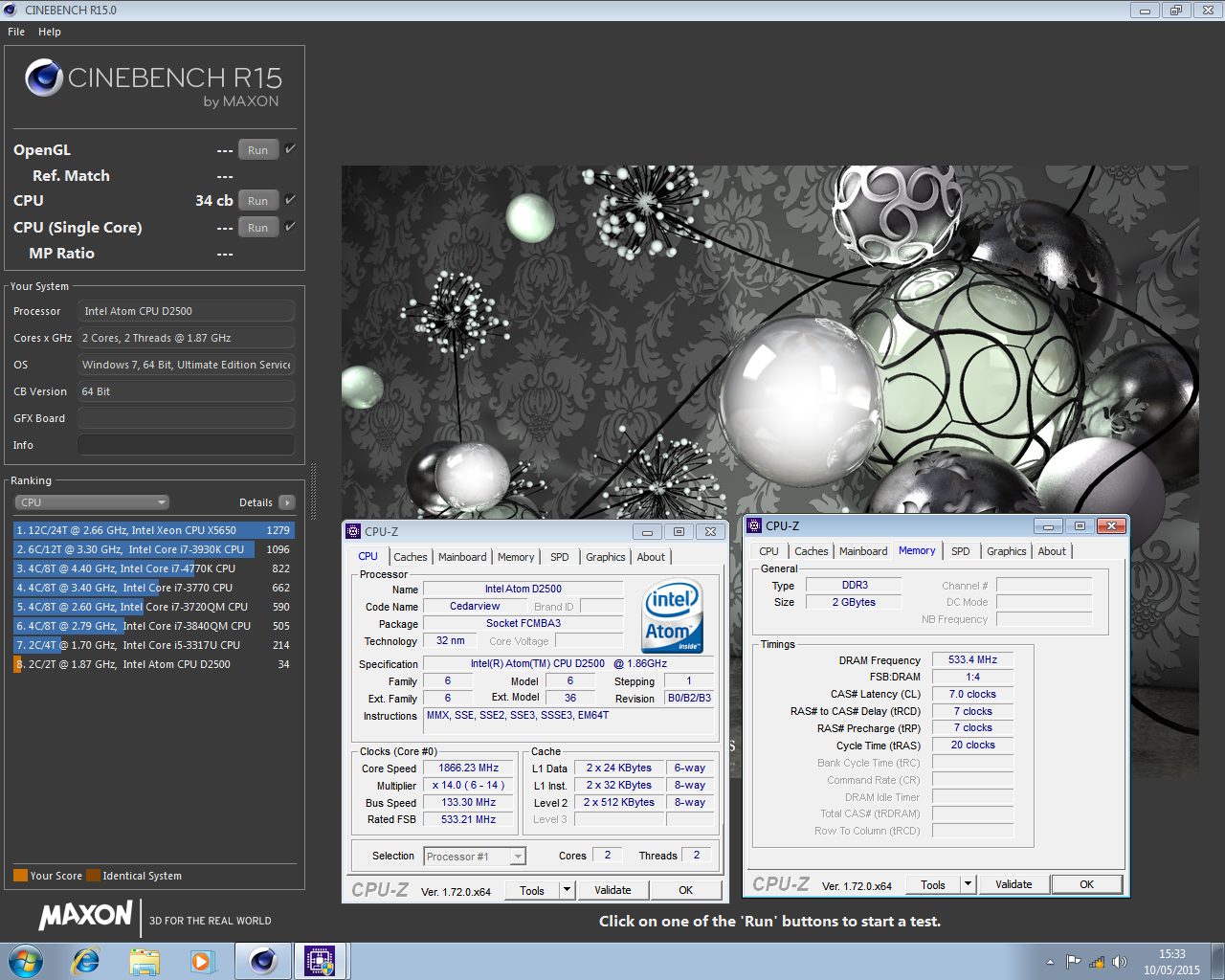Open Windows Explorer from taskbar
The width and height of the screenshot is (1225, 980).
coord(145,961)
